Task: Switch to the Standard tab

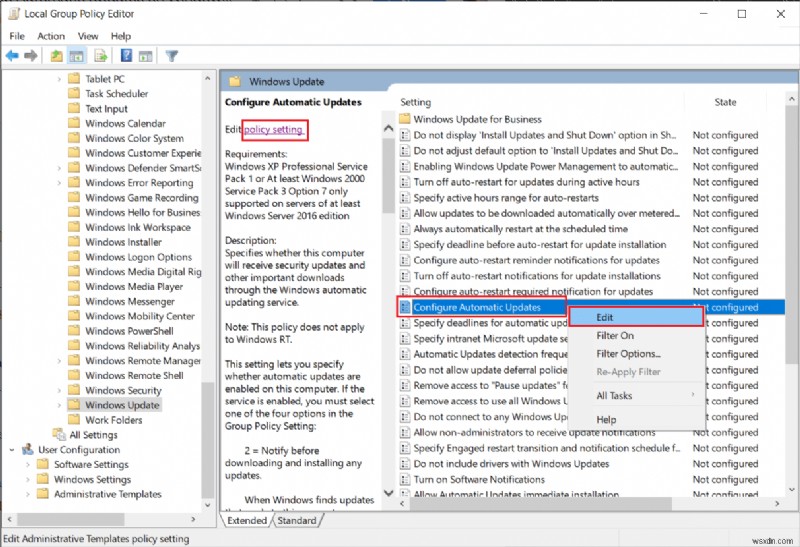Action: pos(297,520)
